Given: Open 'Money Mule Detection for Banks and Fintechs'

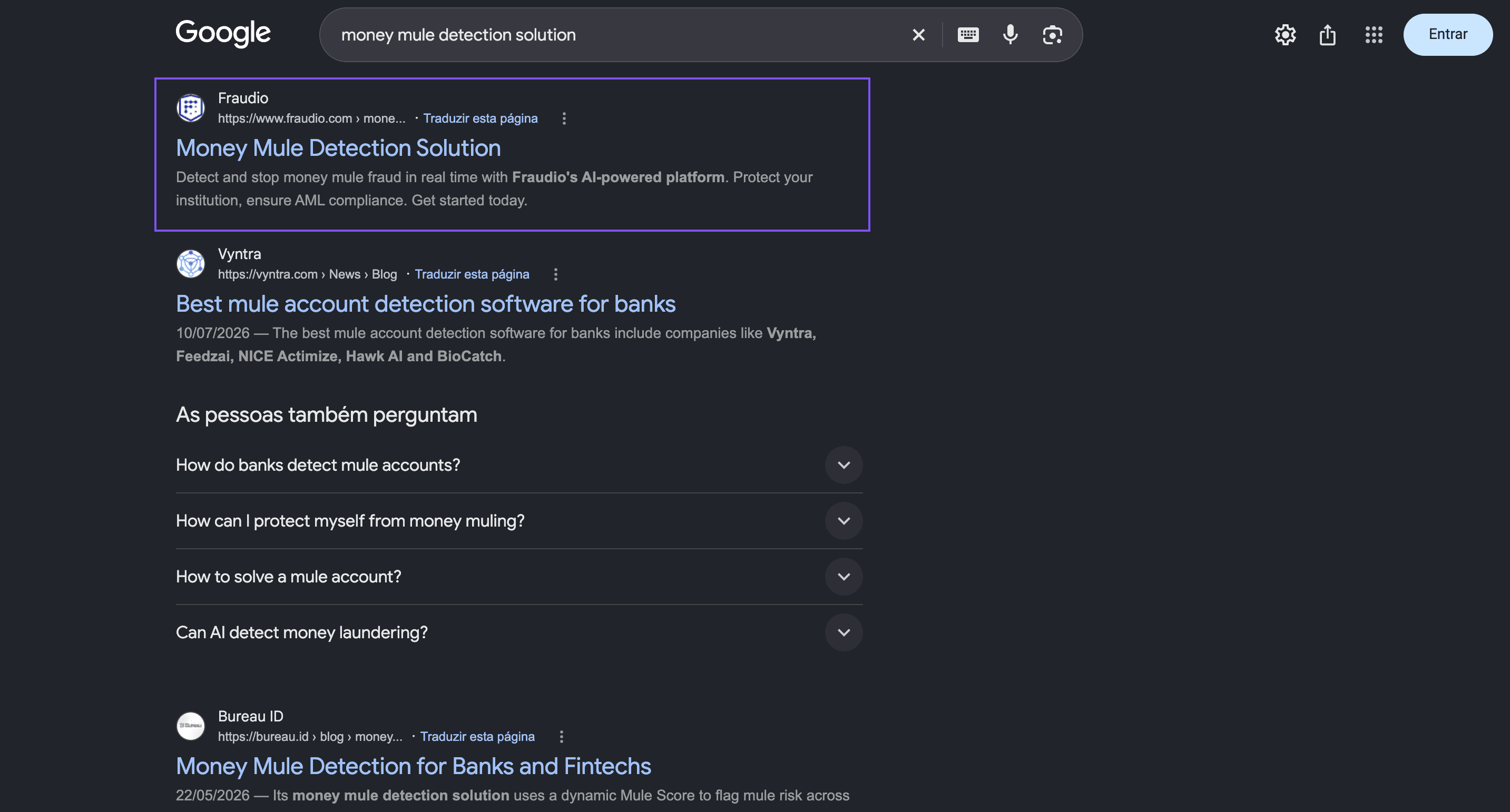Looking at the screenshot, I should point(413,766).
